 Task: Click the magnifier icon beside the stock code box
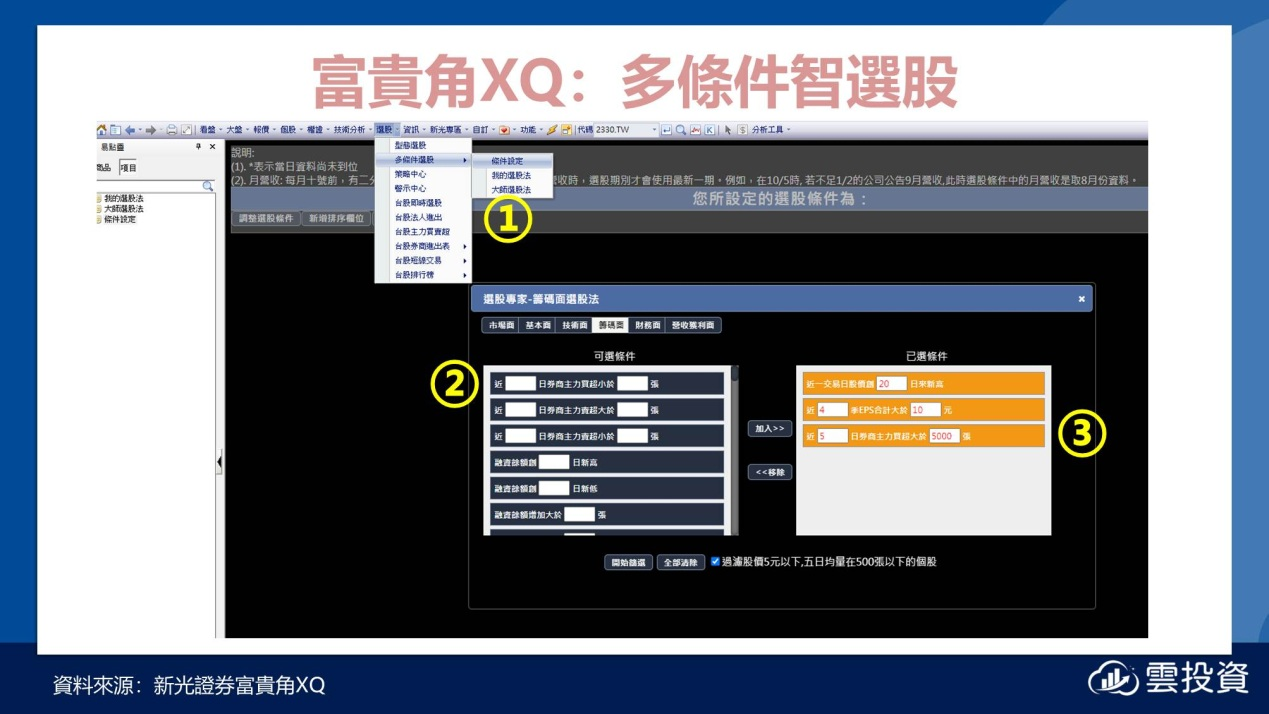(x=681, y=130)
